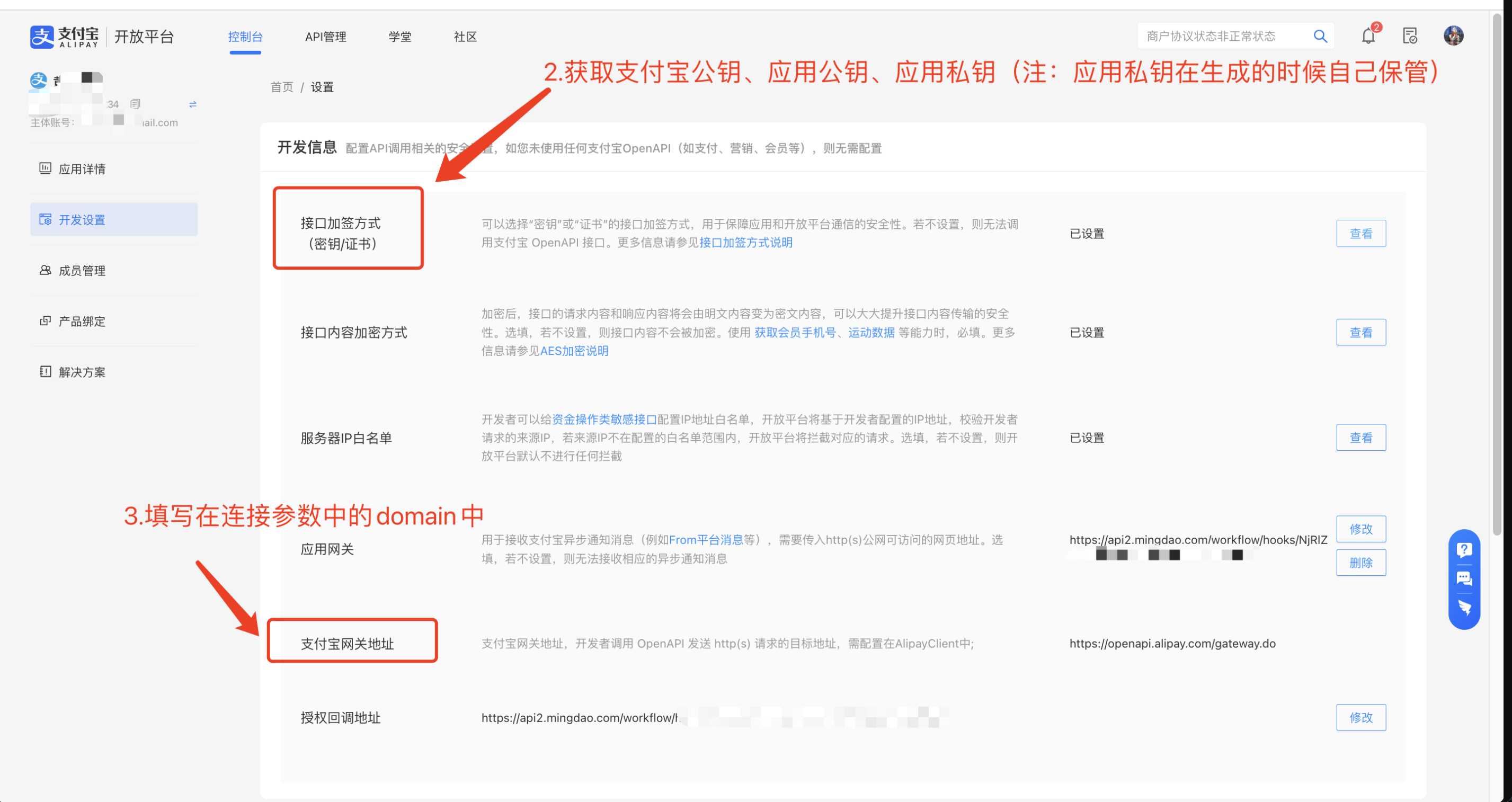
Task: Click the help question icon in floating bar
Action: tap(1464, 550)
